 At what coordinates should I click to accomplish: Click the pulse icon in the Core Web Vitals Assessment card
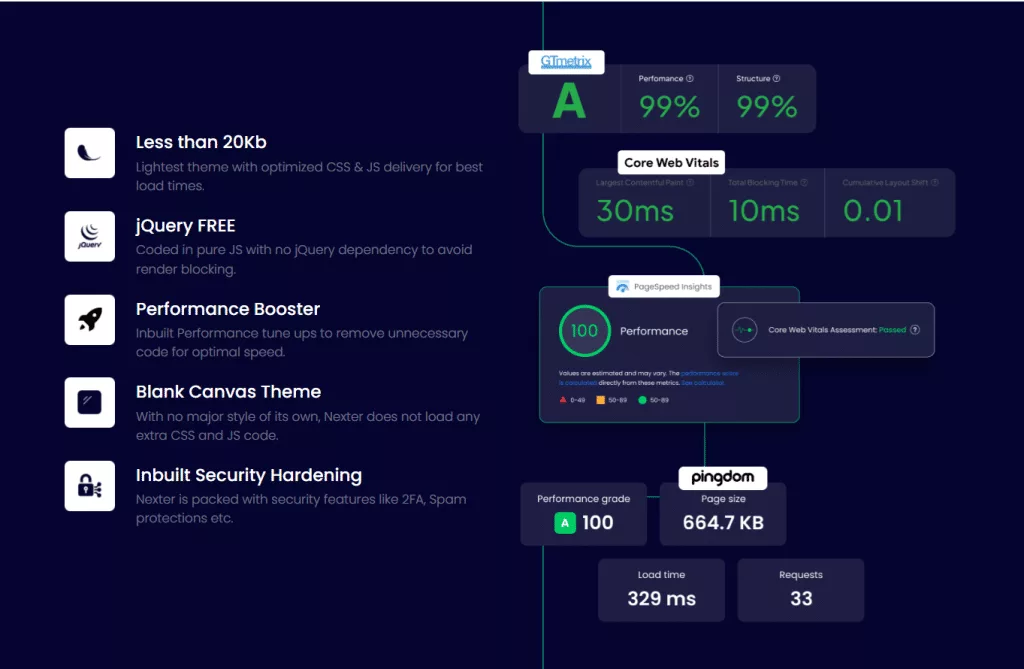(744, 330)
